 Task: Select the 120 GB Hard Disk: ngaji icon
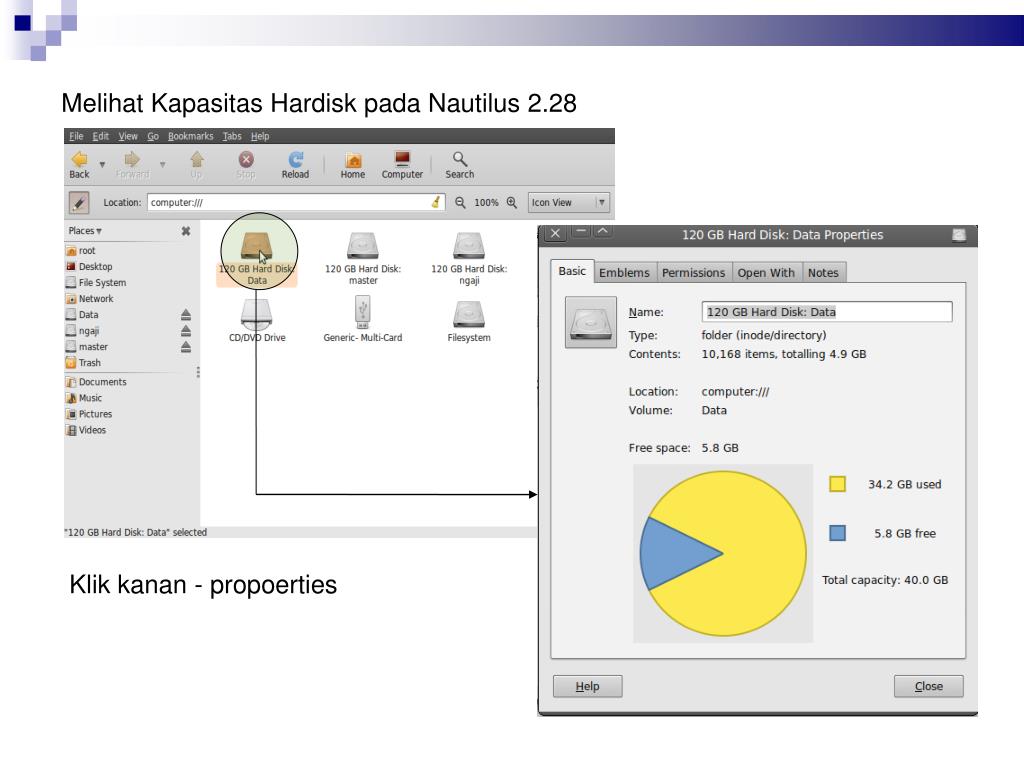pos(469,259)
